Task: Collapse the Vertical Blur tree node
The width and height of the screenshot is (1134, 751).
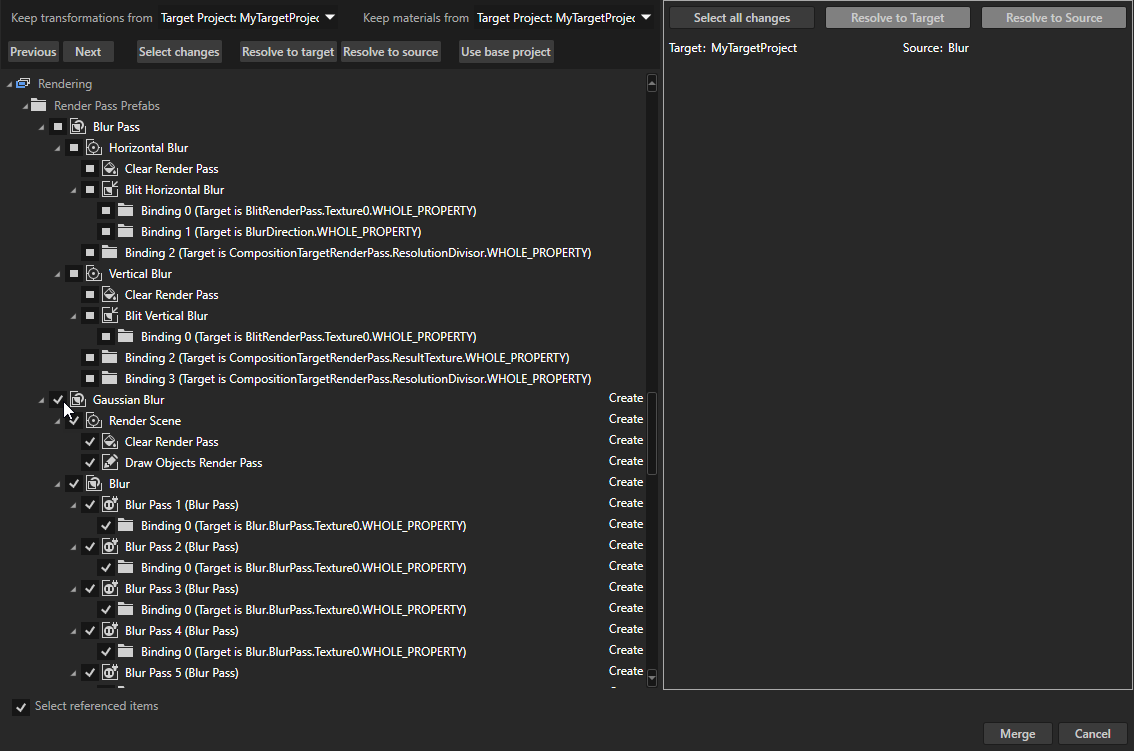Action: [58, 273]
